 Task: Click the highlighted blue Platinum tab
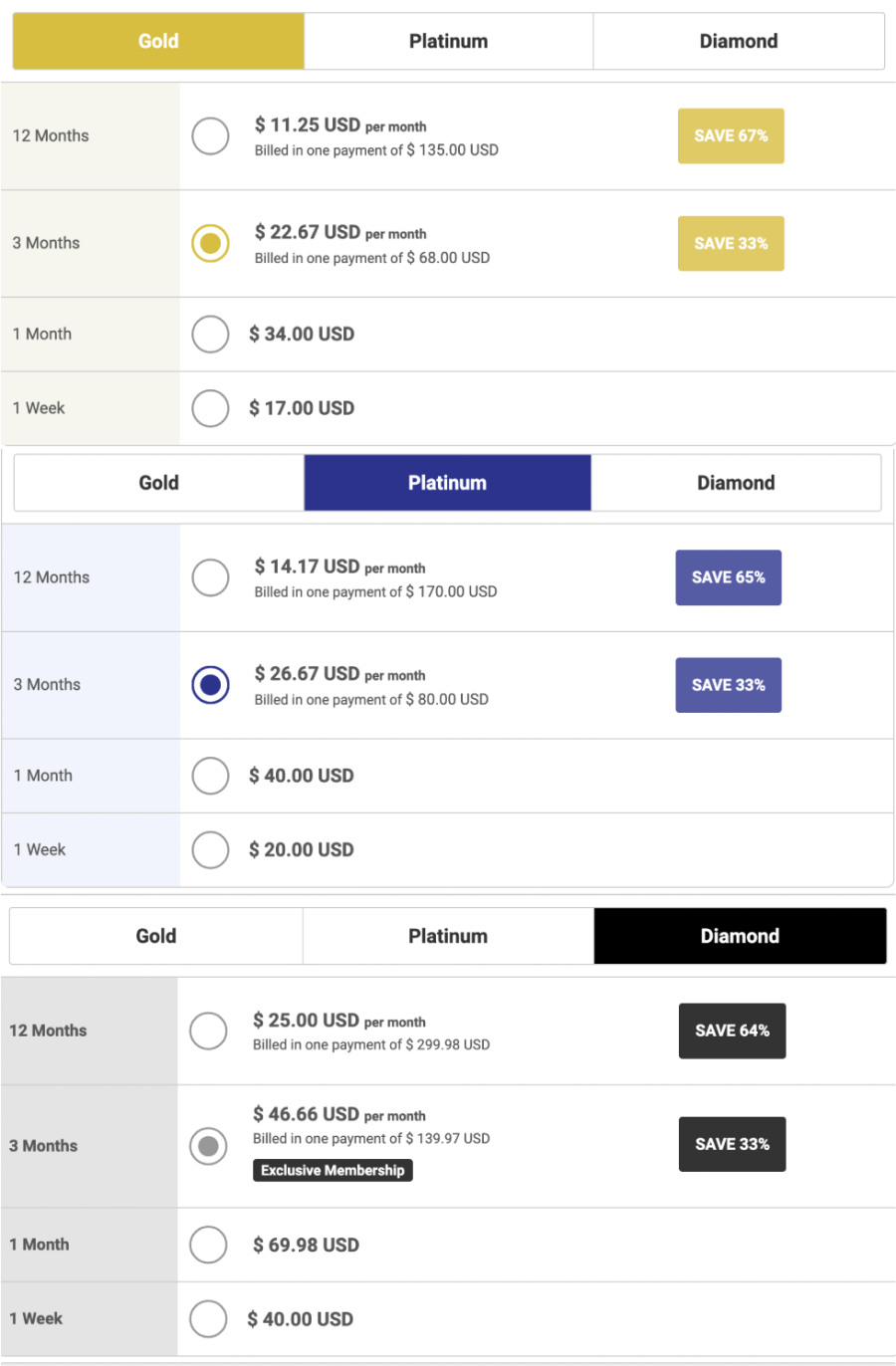tap(447, 483)
